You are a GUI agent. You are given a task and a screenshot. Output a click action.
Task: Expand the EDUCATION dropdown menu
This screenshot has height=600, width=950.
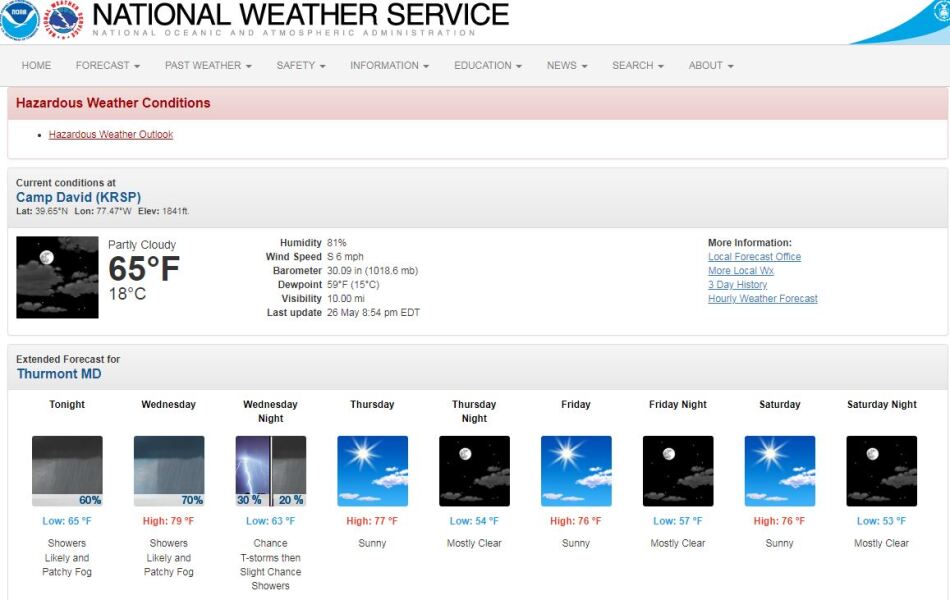(488, 65)
